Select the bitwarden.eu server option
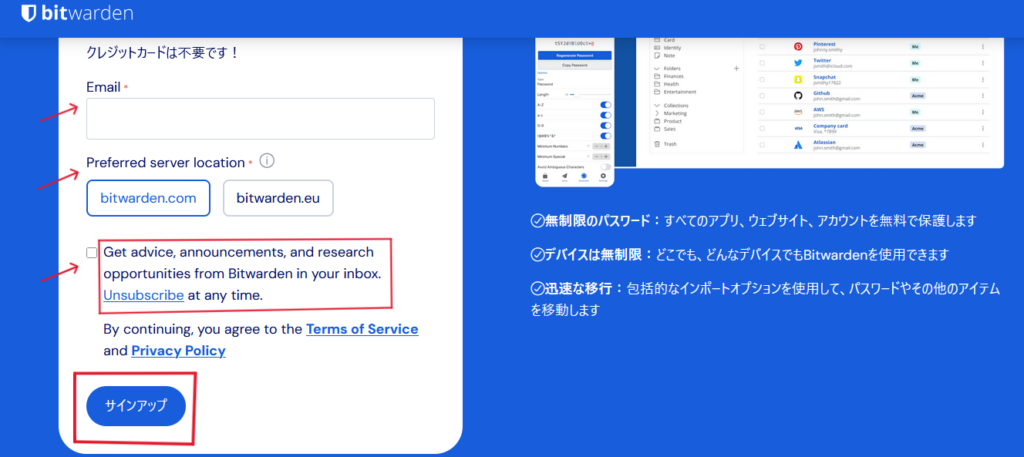1024x457 pixels. (x=278, y=198)
